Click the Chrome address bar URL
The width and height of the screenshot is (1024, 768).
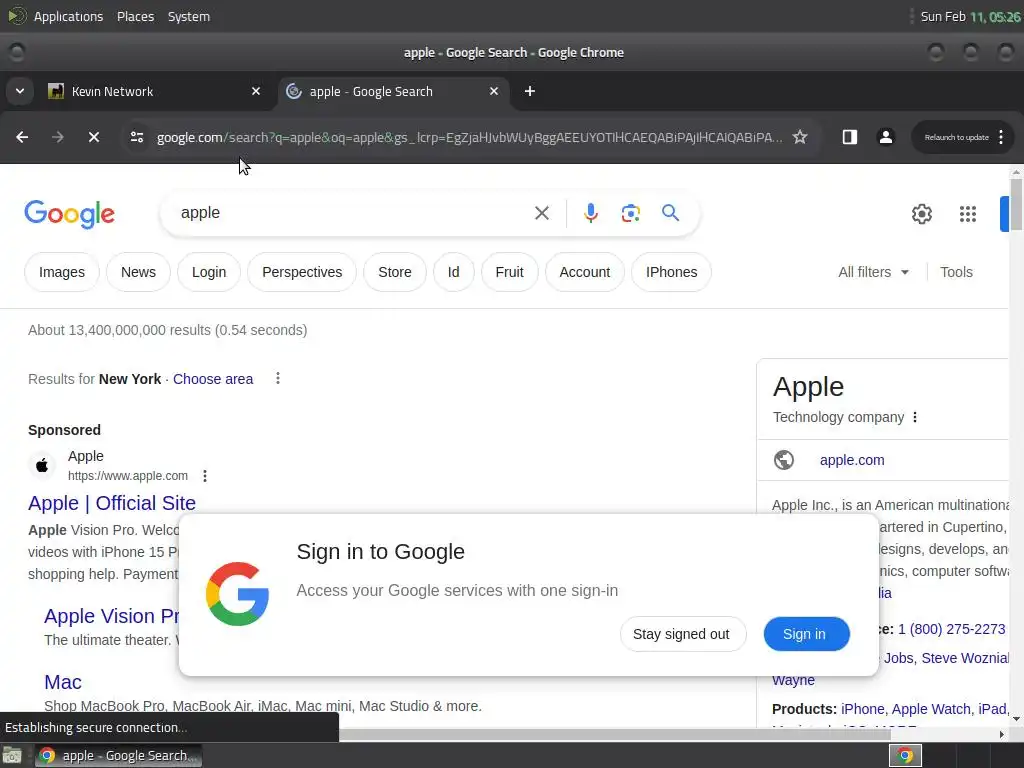pyautogui.click(x=469, y=137)
